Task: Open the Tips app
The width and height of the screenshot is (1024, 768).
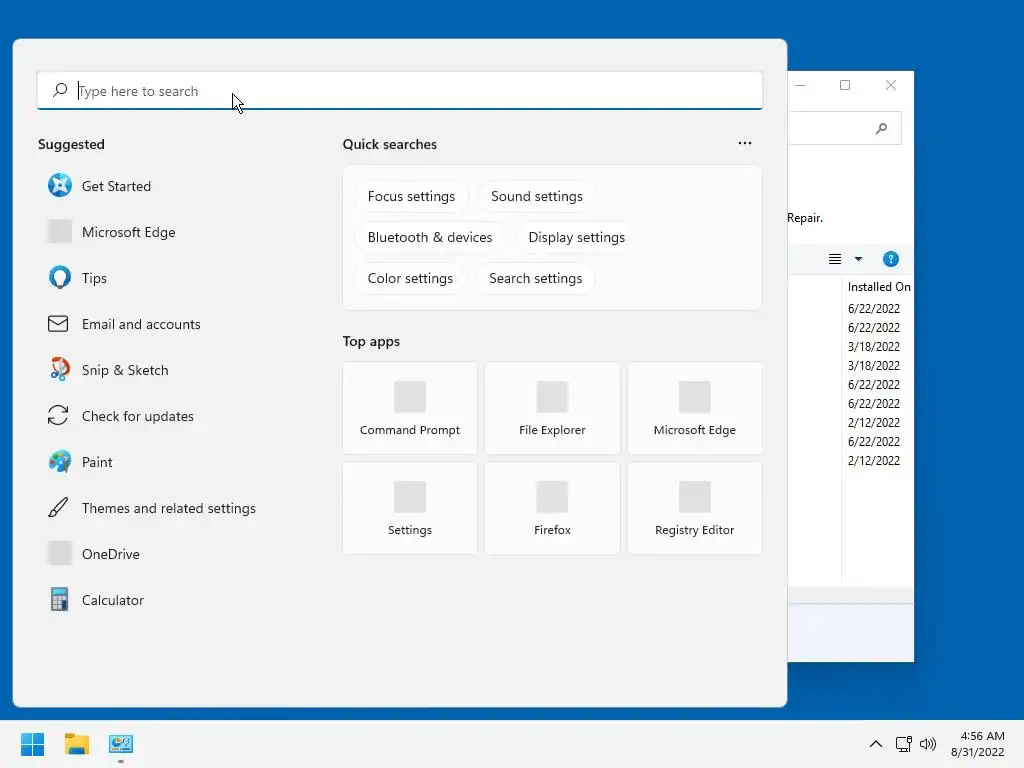Action: [x=77, y=278]
